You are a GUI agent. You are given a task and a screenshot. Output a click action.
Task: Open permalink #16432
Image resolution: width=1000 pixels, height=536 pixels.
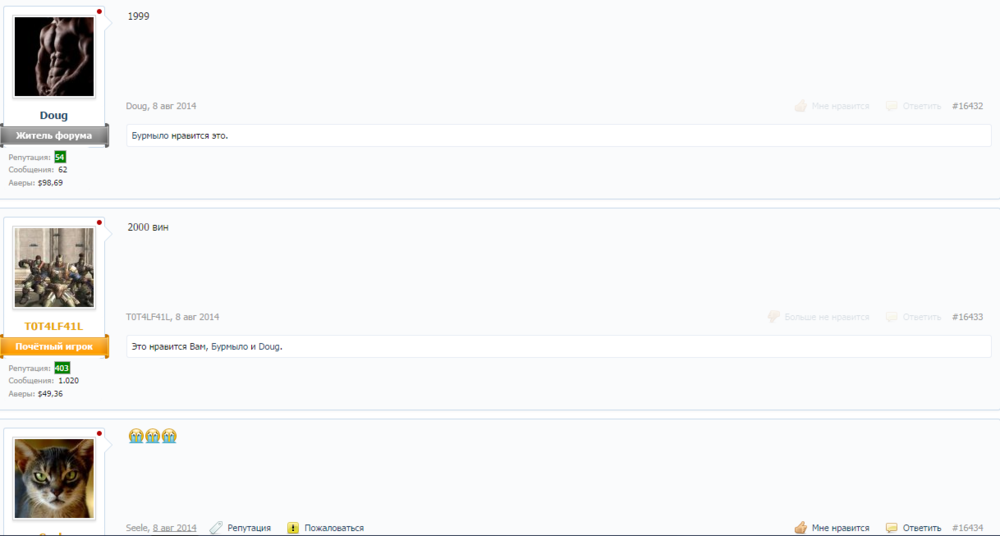pos(967,106)
